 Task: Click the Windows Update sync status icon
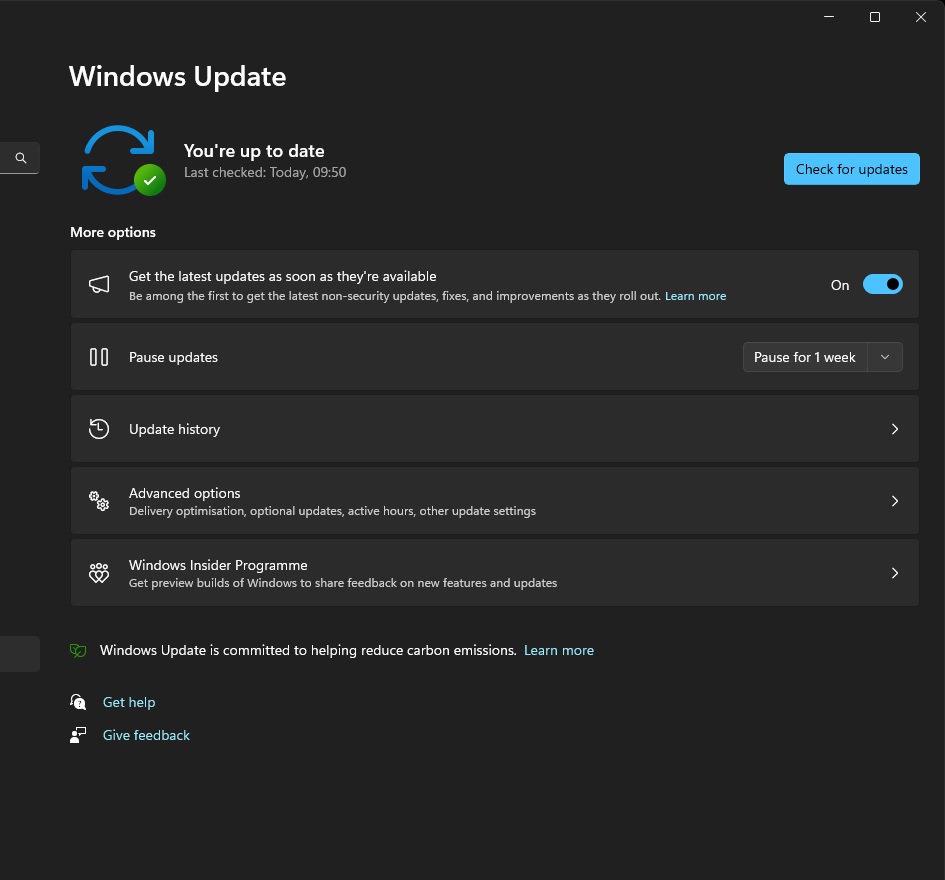[x=123, y=160]
